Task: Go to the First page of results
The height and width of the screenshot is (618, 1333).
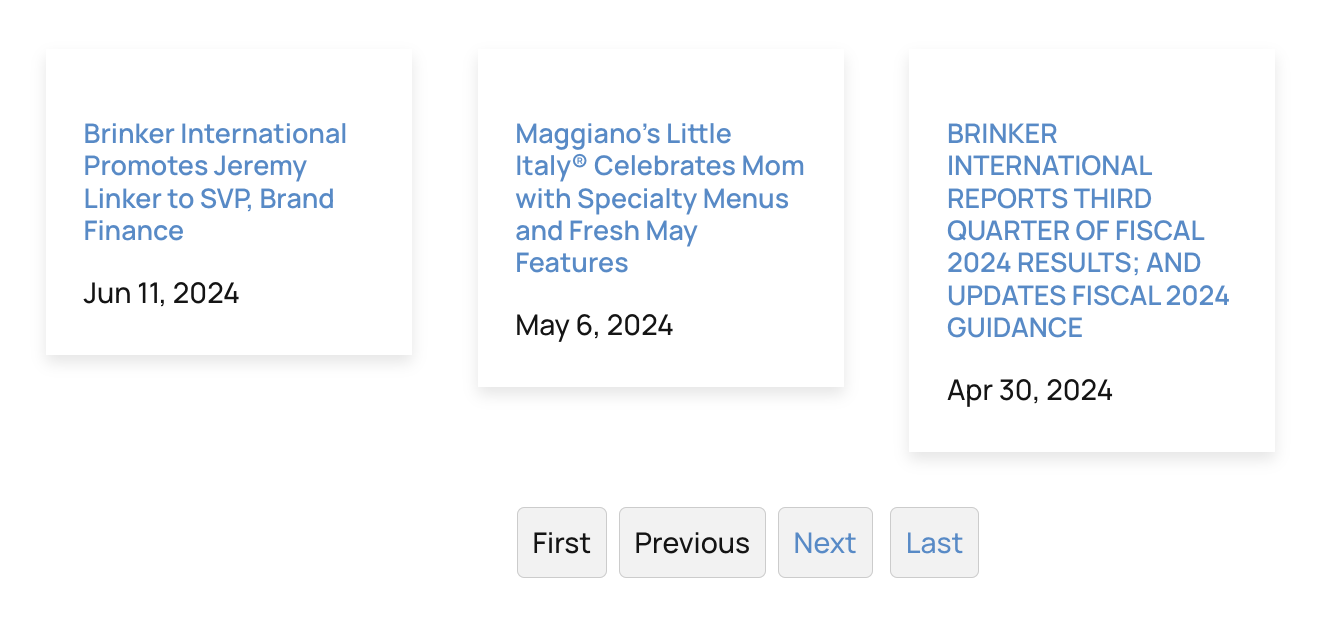Action: (x=561, y=543)
